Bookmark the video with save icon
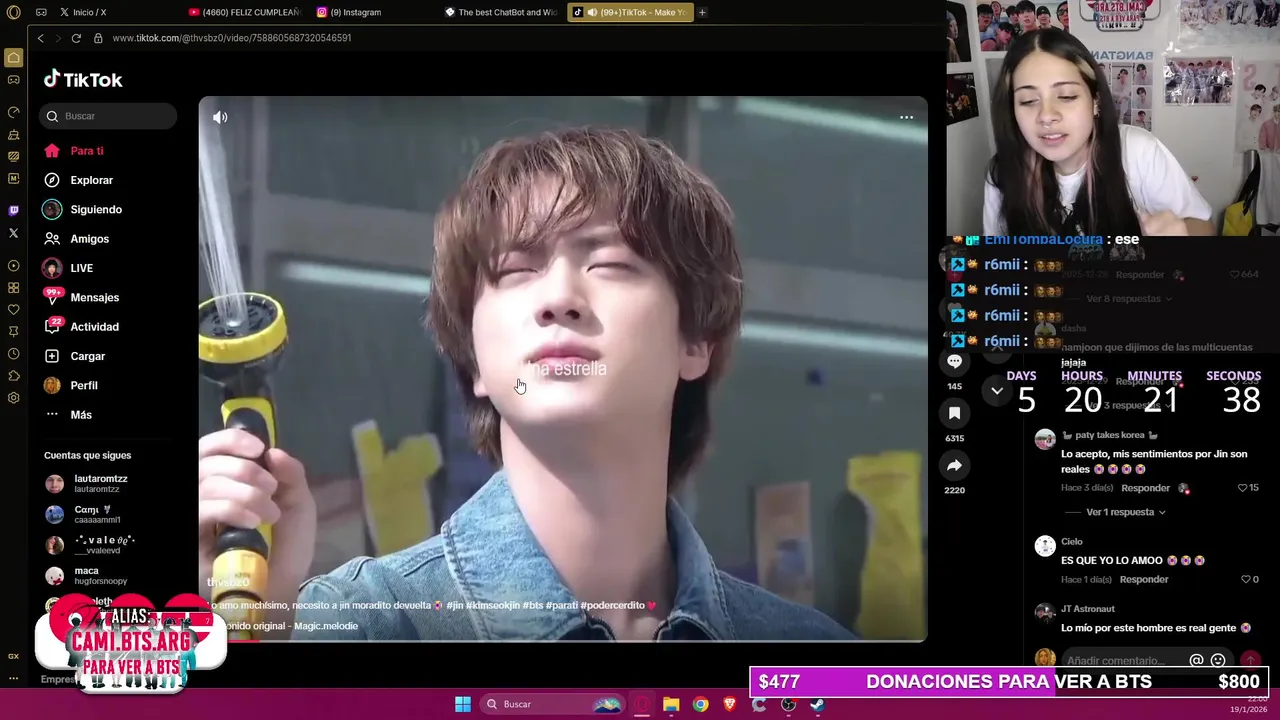This screenshot has width=1280, height=720. (954, 413)
